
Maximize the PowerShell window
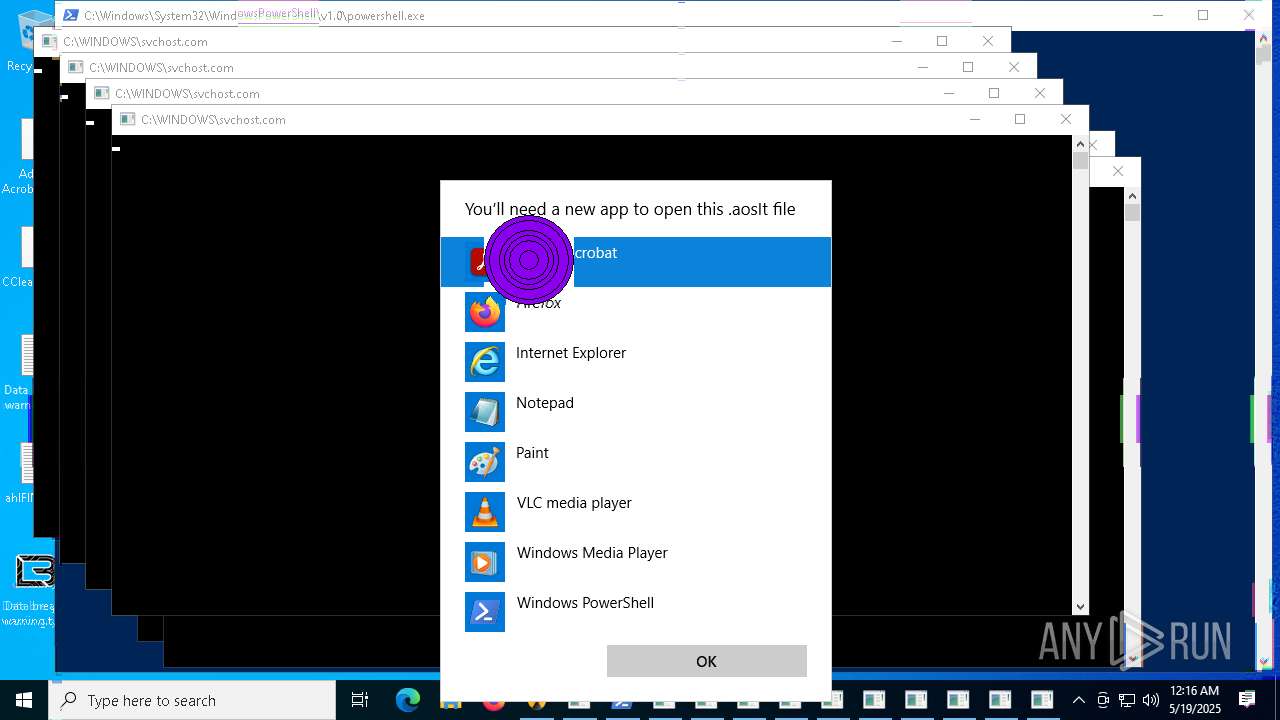(x=1203, y=15)
